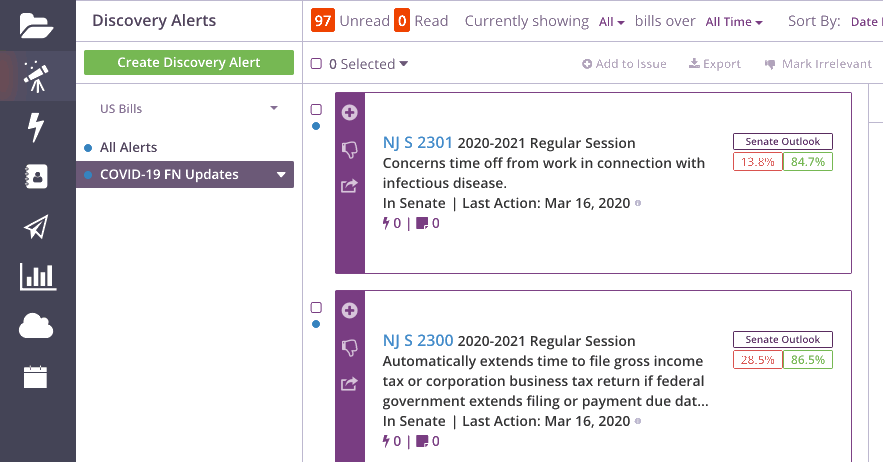Screen dimensions: 883x462
Task: Expand the COVID-19 FN Updates alert arrow
Action: point(281,175)
